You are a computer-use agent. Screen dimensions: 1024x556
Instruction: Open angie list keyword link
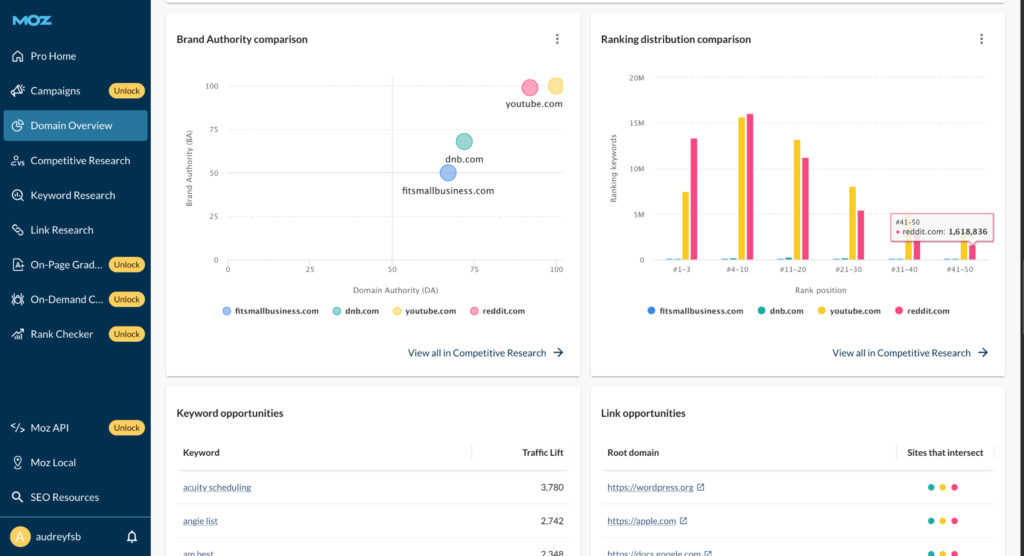point(200,521)
